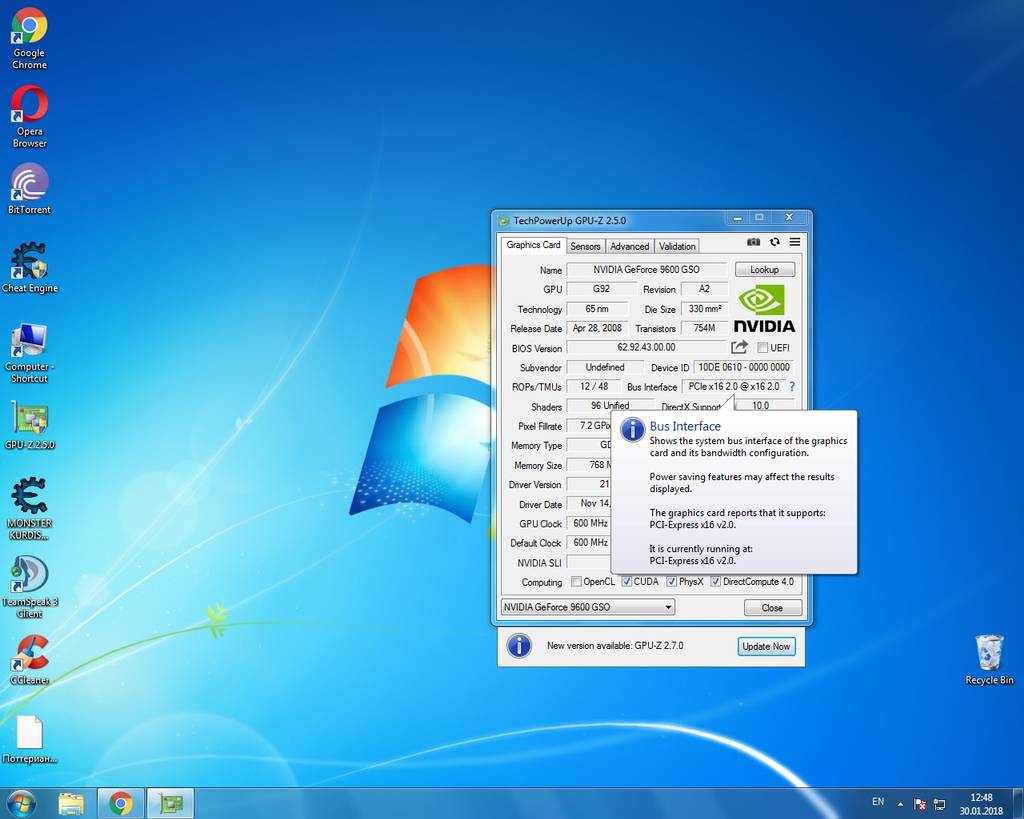This screenshot has height=819, width=1024.
Task: Click Show Desktop at the taskbar end
Action: tap(1019, 803)
